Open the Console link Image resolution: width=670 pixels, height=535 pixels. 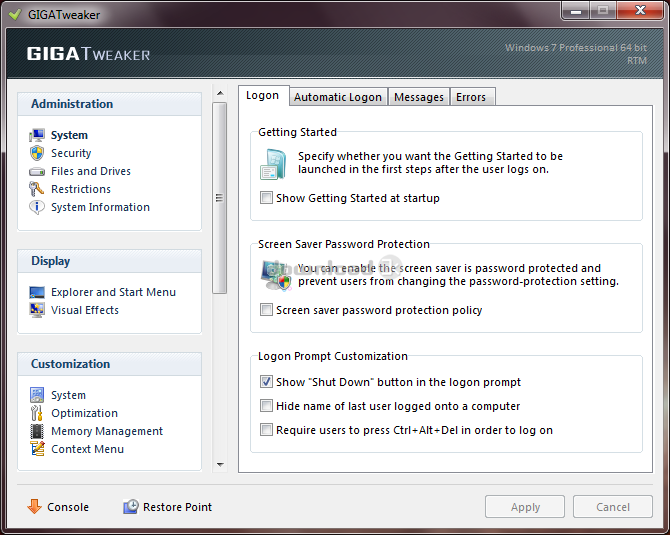(68, 507)
